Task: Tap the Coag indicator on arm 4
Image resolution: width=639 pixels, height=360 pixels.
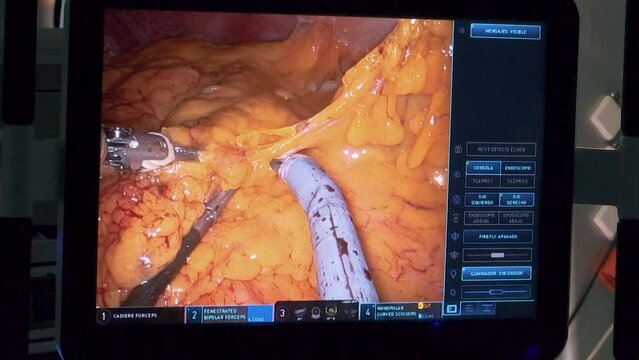Action: [x=426, y=316]
